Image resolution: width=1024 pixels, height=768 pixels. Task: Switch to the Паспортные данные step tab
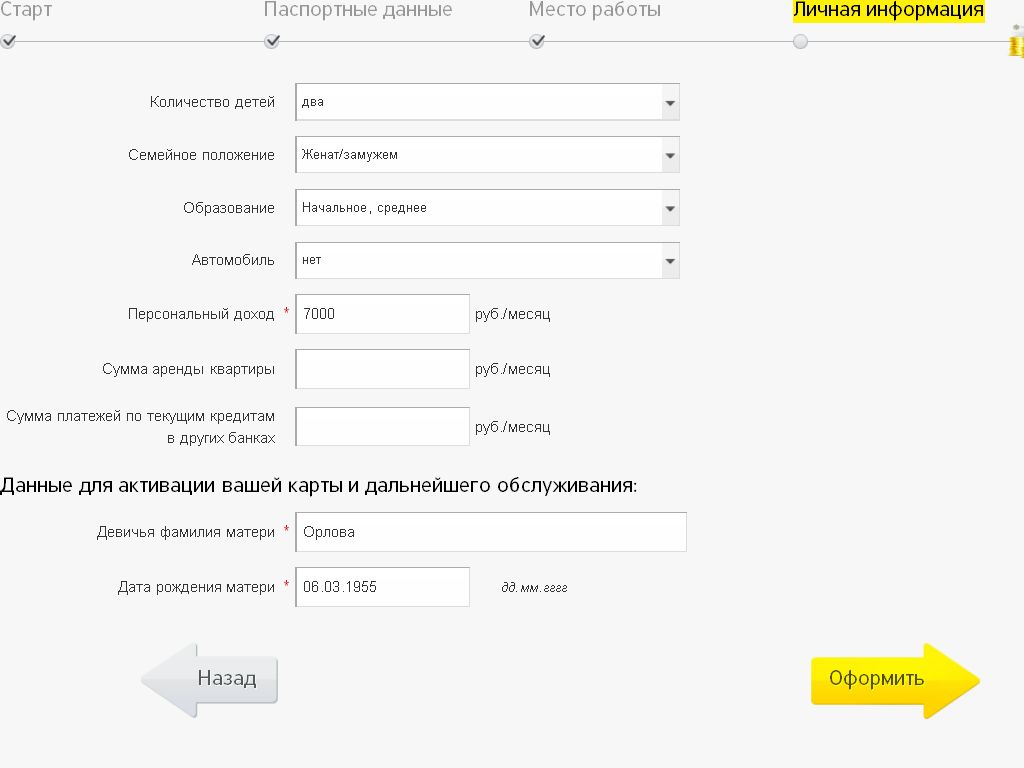tap(358, 11)
